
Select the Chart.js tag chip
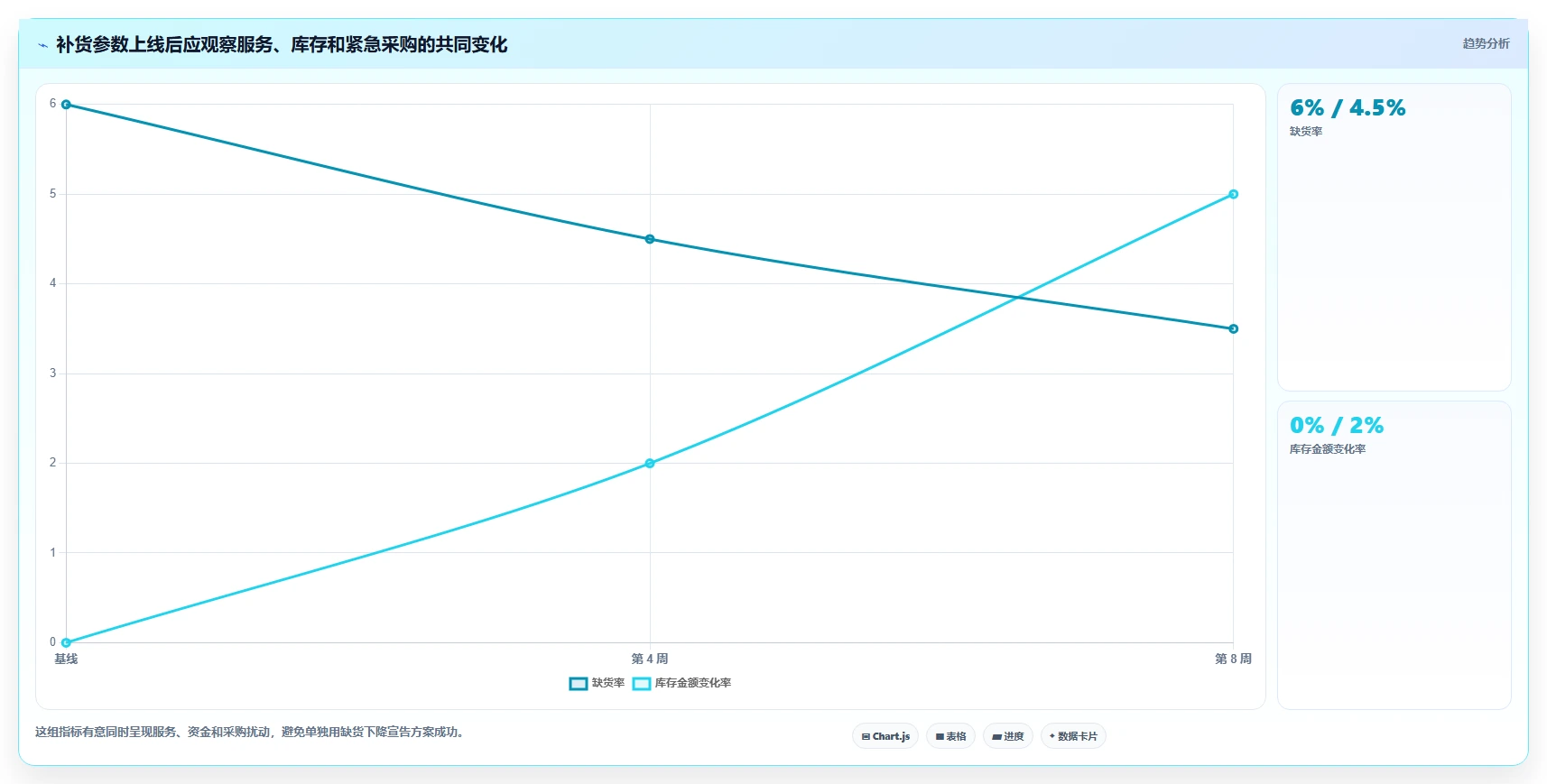click(x=885, y=736)
